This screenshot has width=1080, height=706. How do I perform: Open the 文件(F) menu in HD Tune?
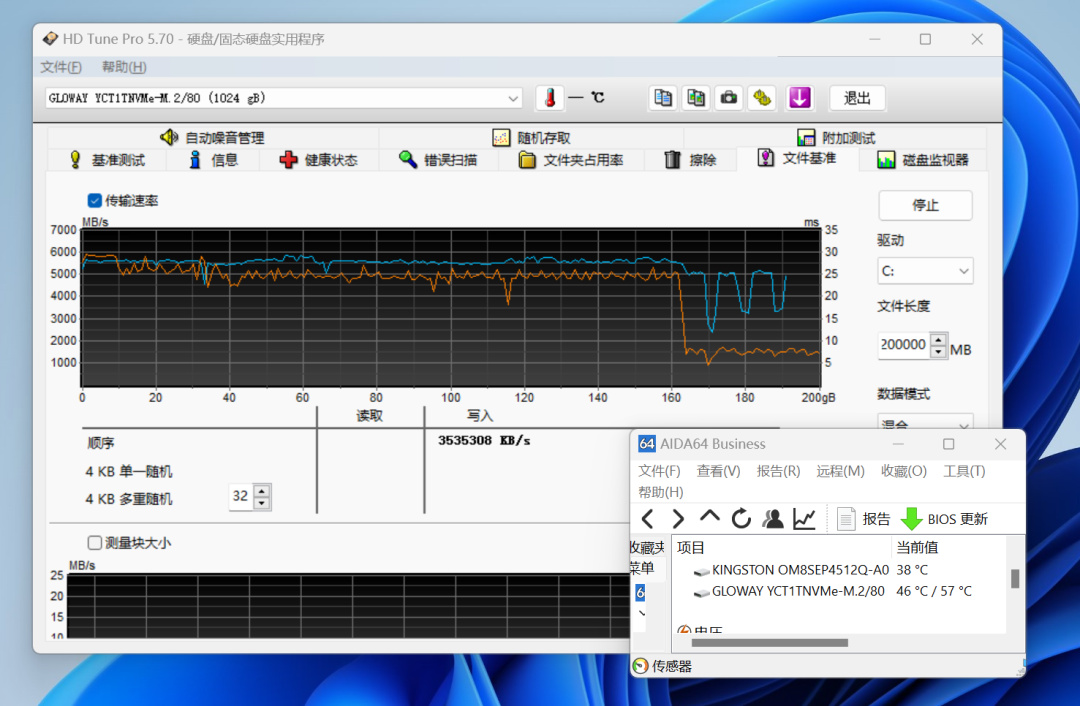tap(61, 67)
